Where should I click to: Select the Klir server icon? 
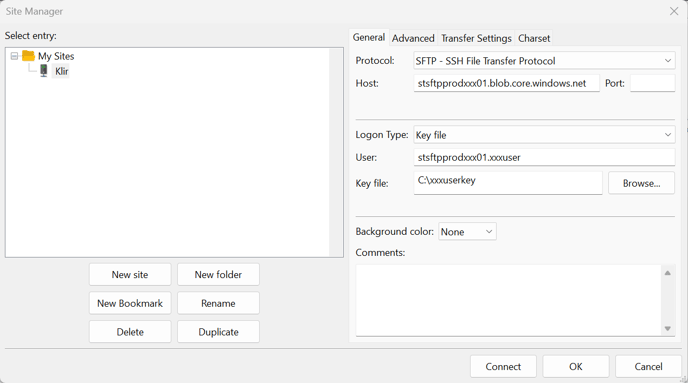click(x=43, y=71)
